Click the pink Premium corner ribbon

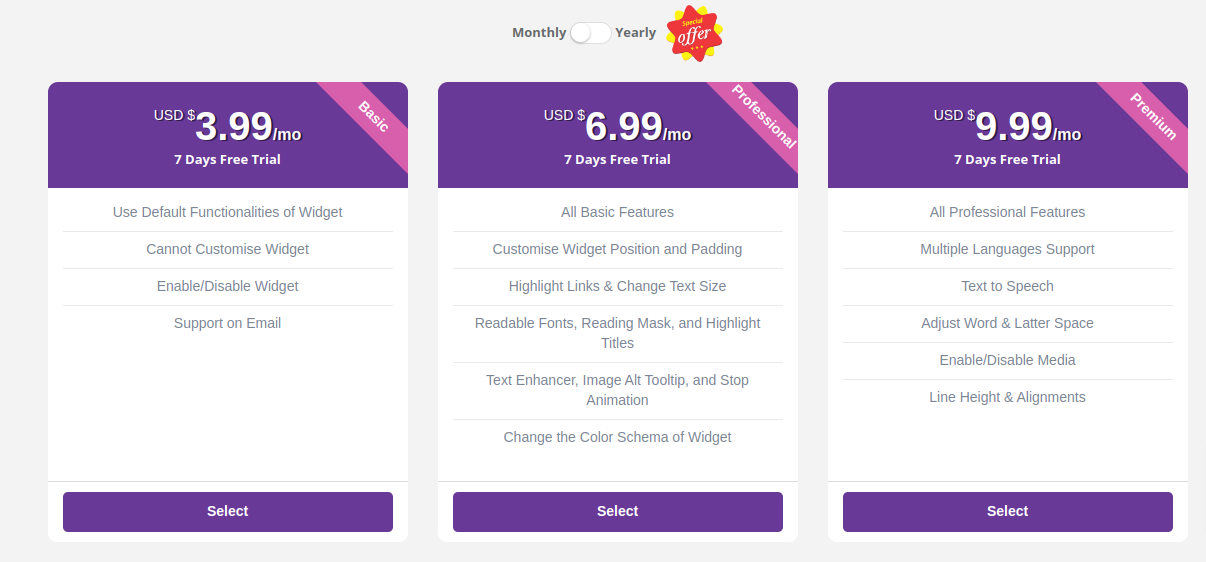[x=1152, y=117]
